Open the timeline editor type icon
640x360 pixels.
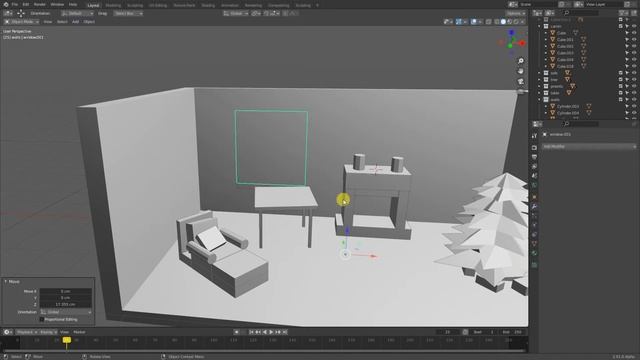(x=7, y=332)
